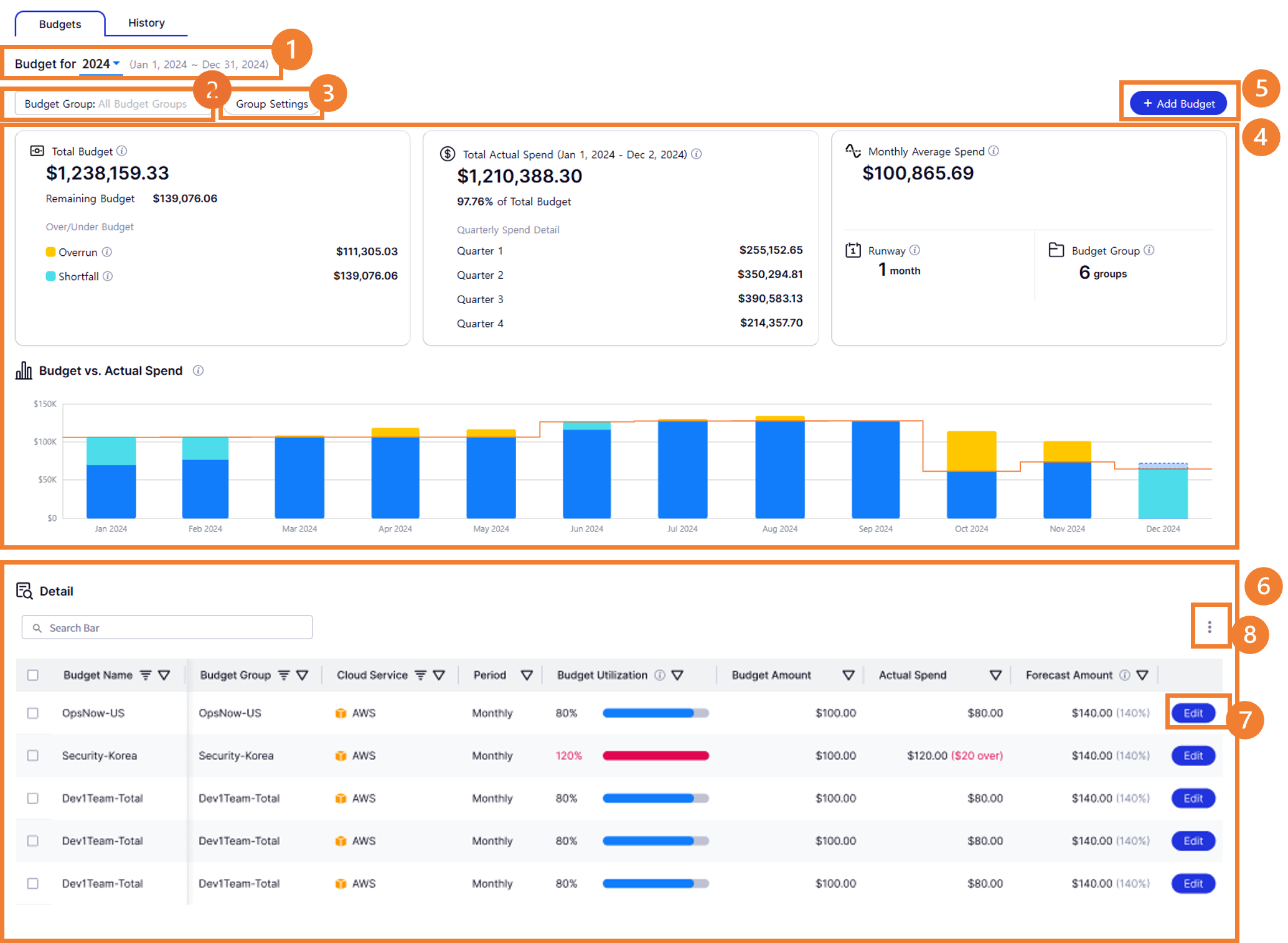Open the Budget Group filter dropdown
This screenshot has height=943, width=1288.
point(106,104)
